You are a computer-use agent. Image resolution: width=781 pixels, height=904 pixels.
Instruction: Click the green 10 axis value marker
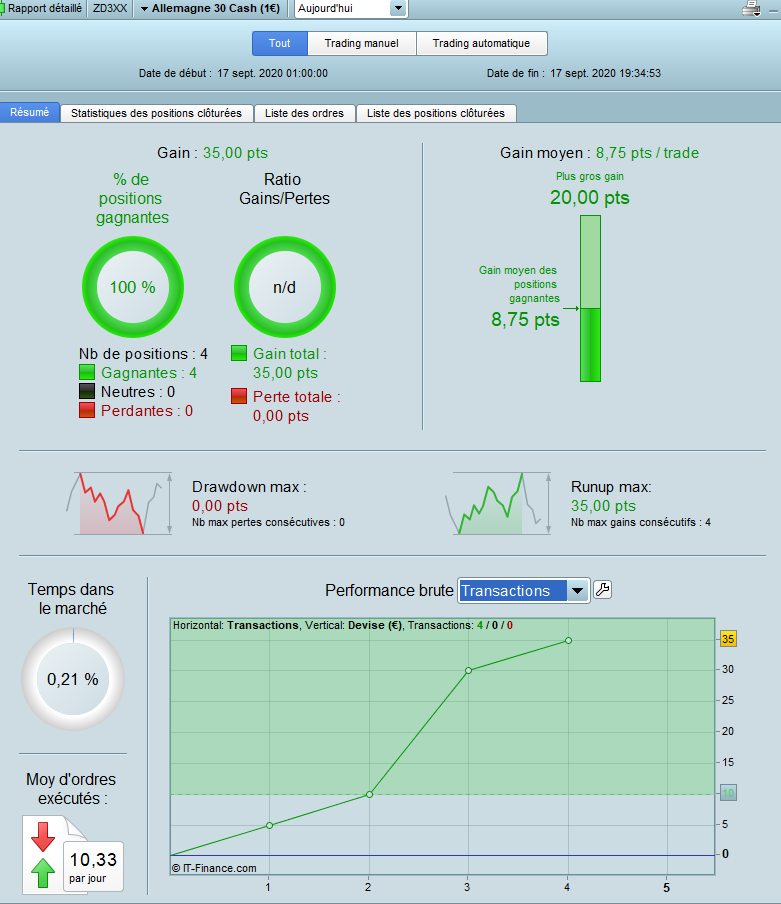728,793
